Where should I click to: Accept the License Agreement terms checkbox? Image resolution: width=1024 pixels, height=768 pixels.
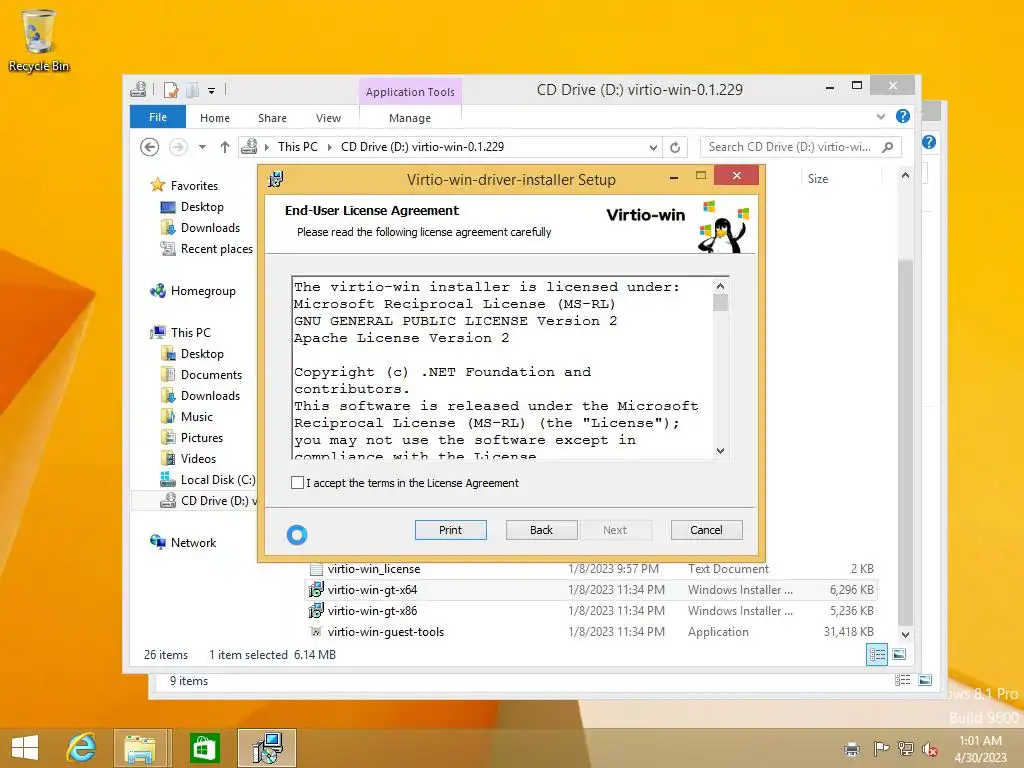tap(297, 483)
